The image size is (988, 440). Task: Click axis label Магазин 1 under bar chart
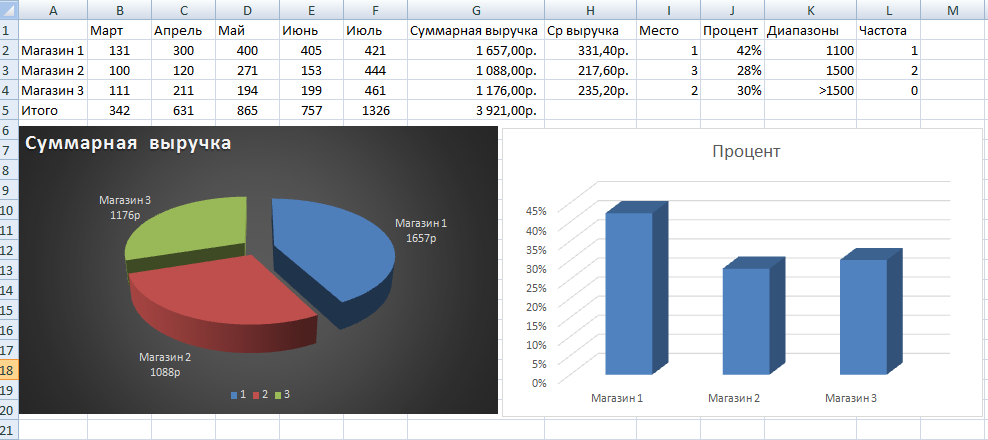coord(617,398)
